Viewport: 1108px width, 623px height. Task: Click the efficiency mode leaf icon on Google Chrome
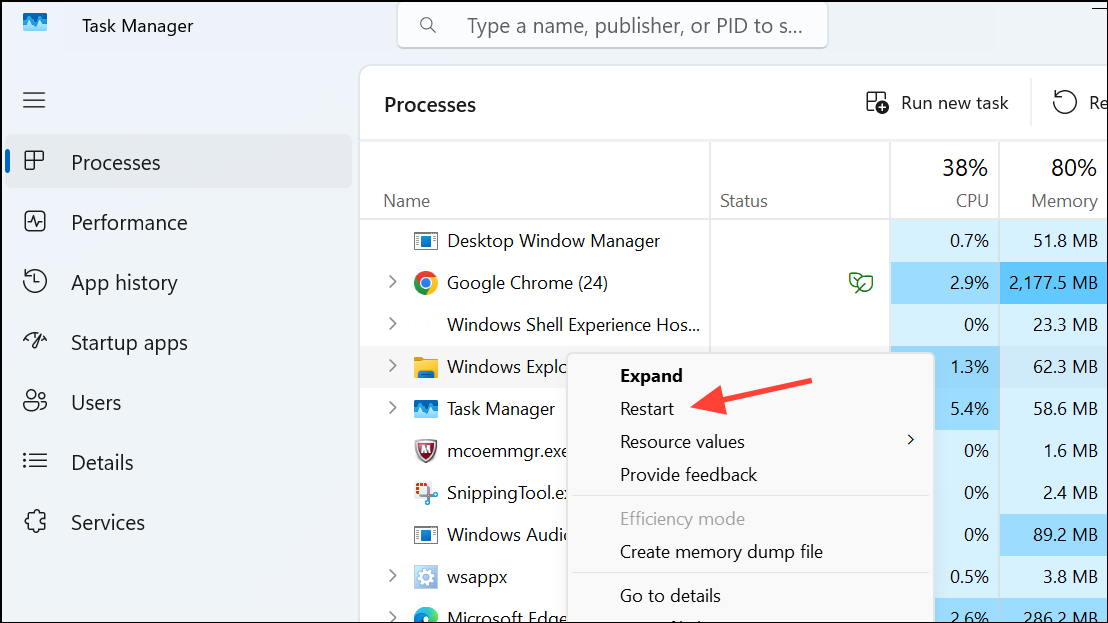pos(860,282)
